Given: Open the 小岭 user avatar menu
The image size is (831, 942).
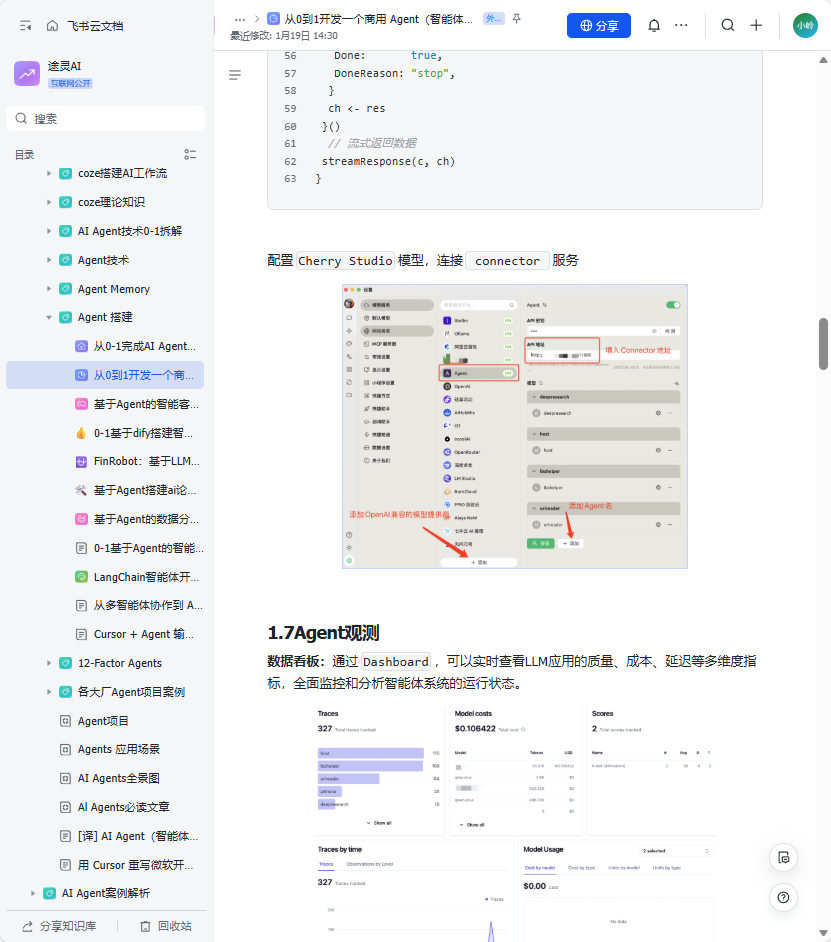Looking at the screenshot, I should tap(805, 25).
